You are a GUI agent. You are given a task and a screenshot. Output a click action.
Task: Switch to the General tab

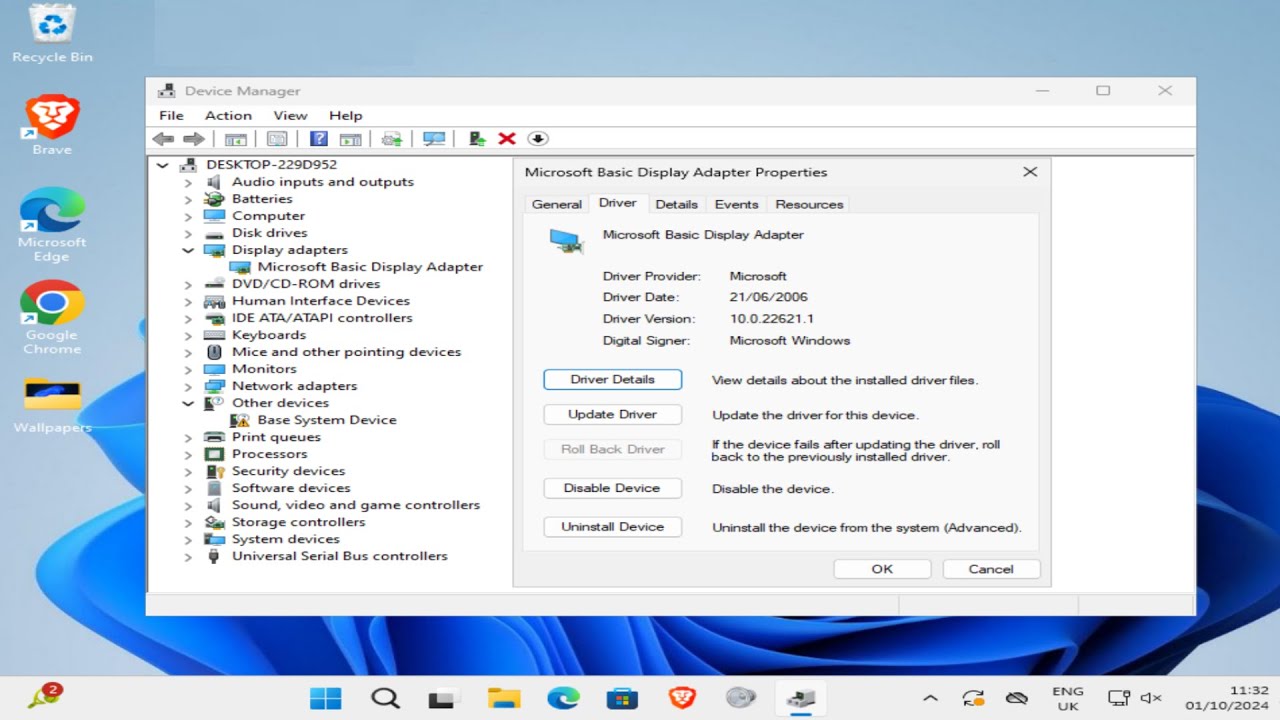[557, 204]
